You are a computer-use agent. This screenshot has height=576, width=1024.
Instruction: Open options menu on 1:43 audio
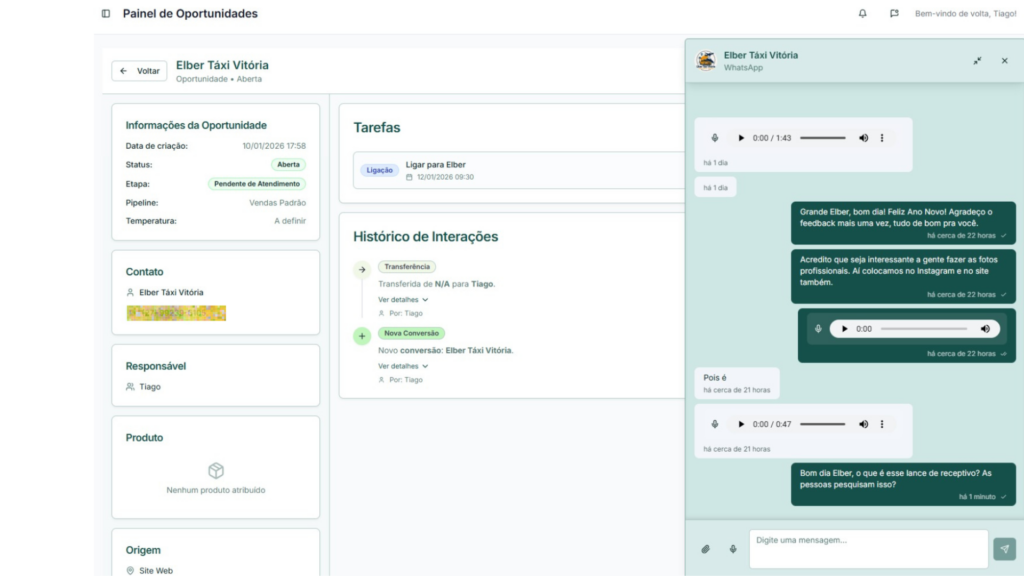click(x=882, y=138)
